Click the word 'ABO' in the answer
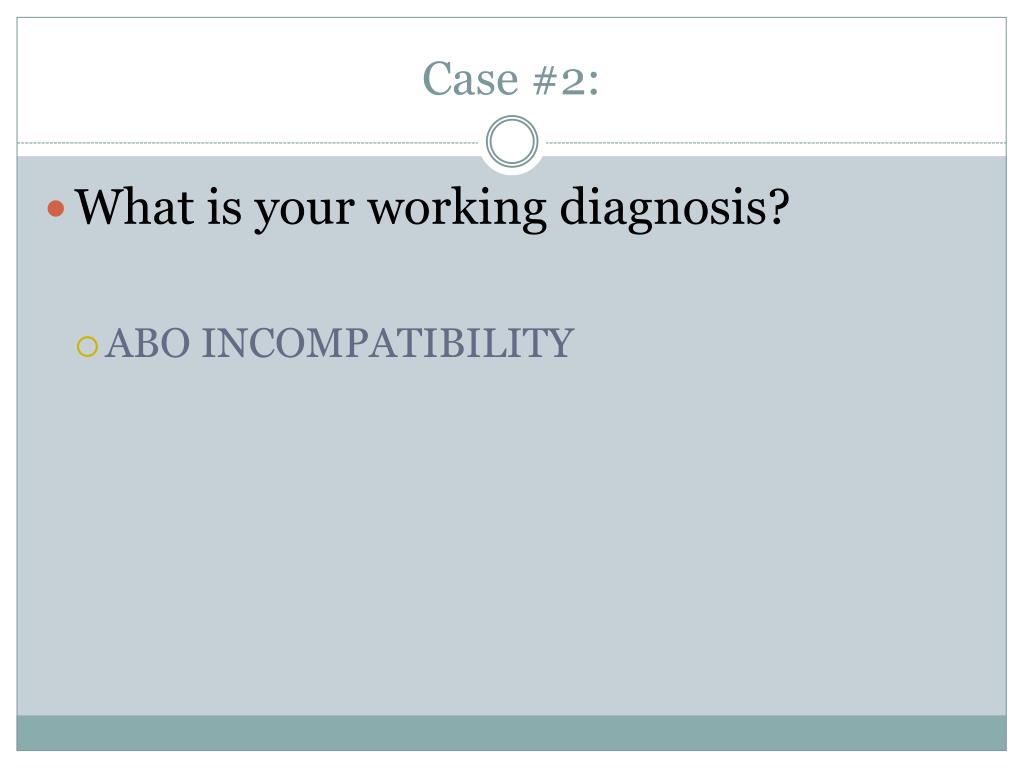1024x768 pixels. click(148, 344)
